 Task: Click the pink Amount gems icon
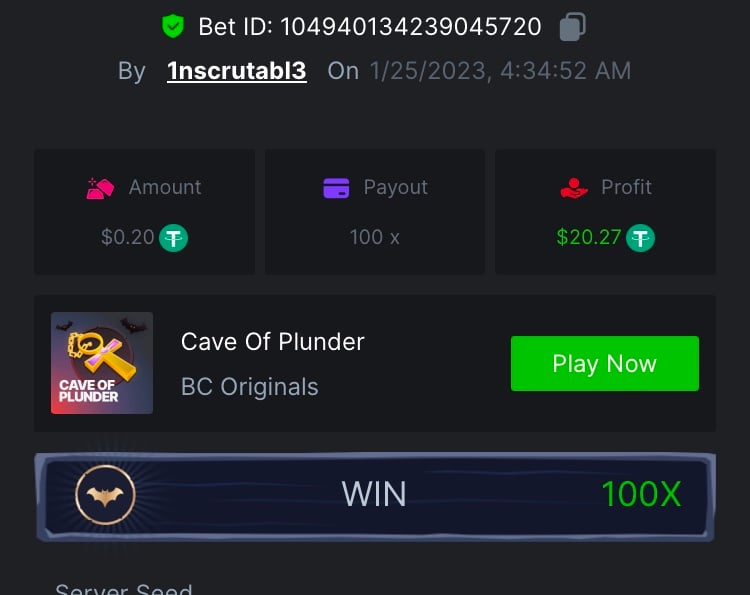click(100, 188)
